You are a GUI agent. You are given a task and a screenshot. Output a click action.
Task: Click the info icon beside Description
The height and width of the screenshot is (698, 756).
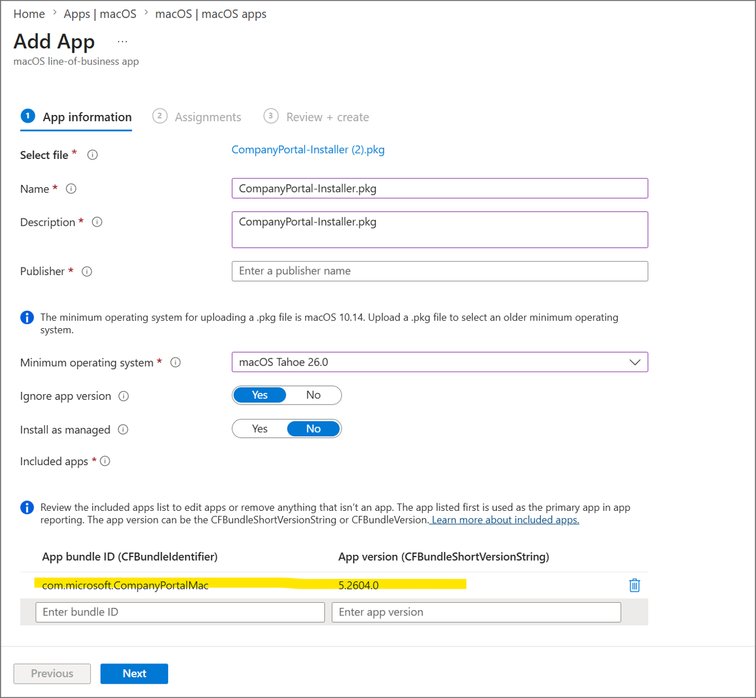(97, 222)
